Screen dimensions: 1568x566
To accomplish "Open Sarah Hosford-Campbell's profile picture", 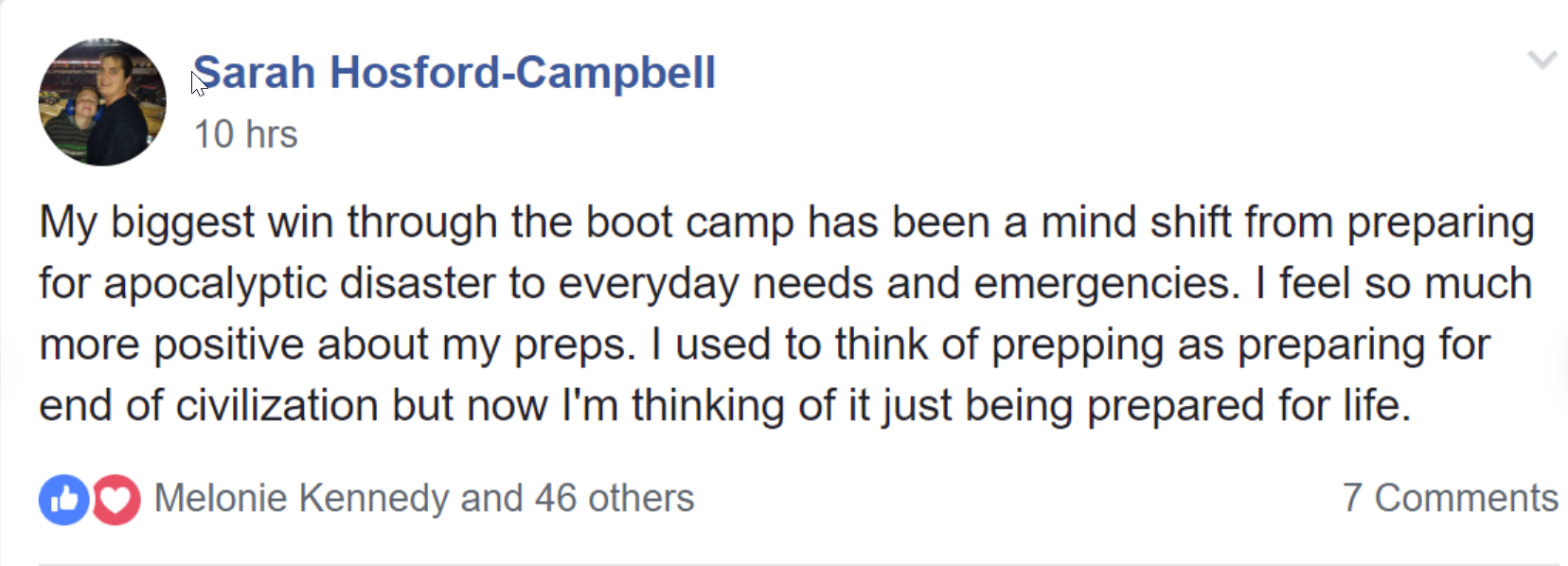I will 102,102.
